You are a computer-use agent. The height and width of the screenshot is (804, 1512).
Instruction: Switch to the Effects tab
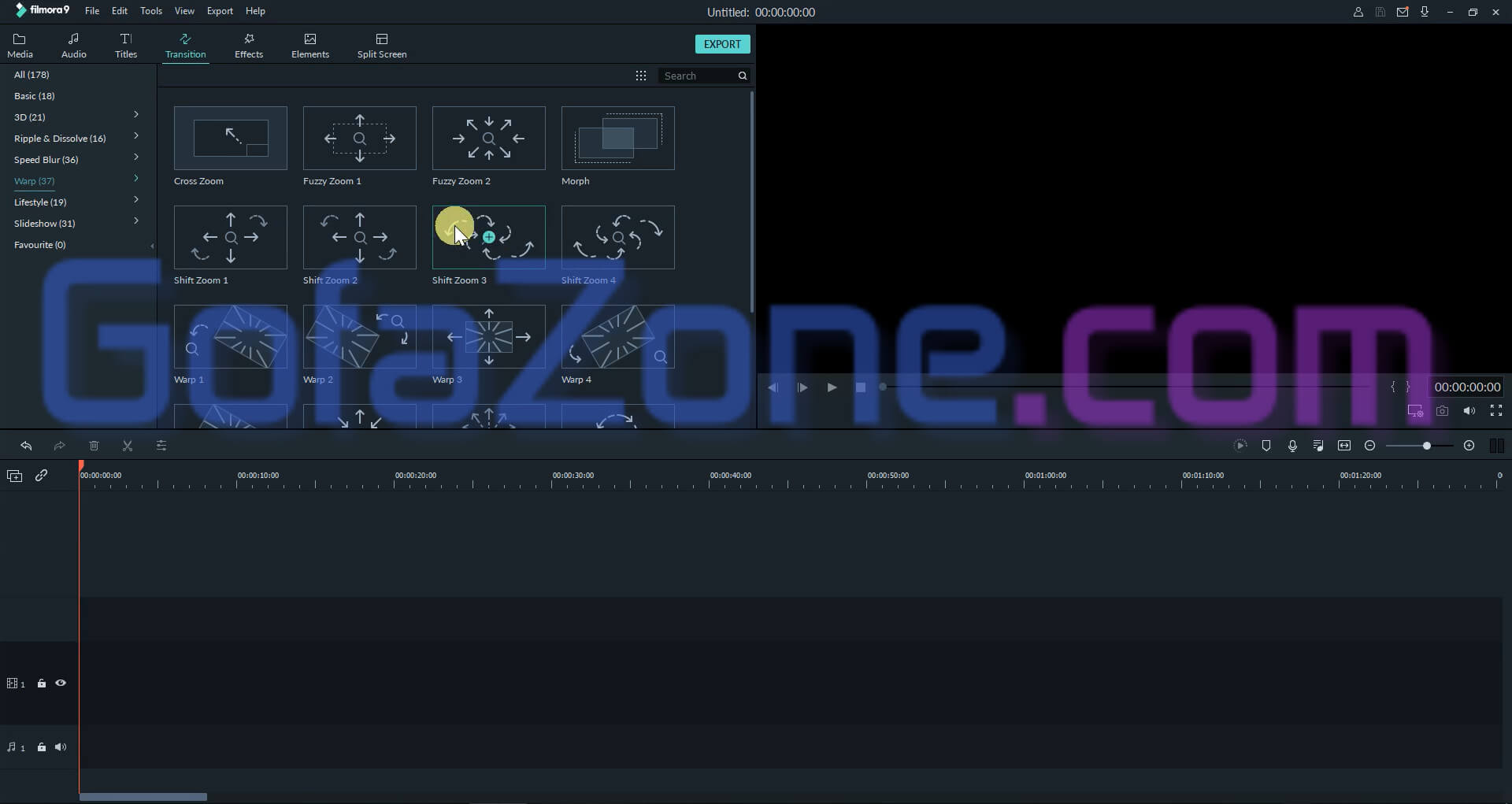pos(249,46)
